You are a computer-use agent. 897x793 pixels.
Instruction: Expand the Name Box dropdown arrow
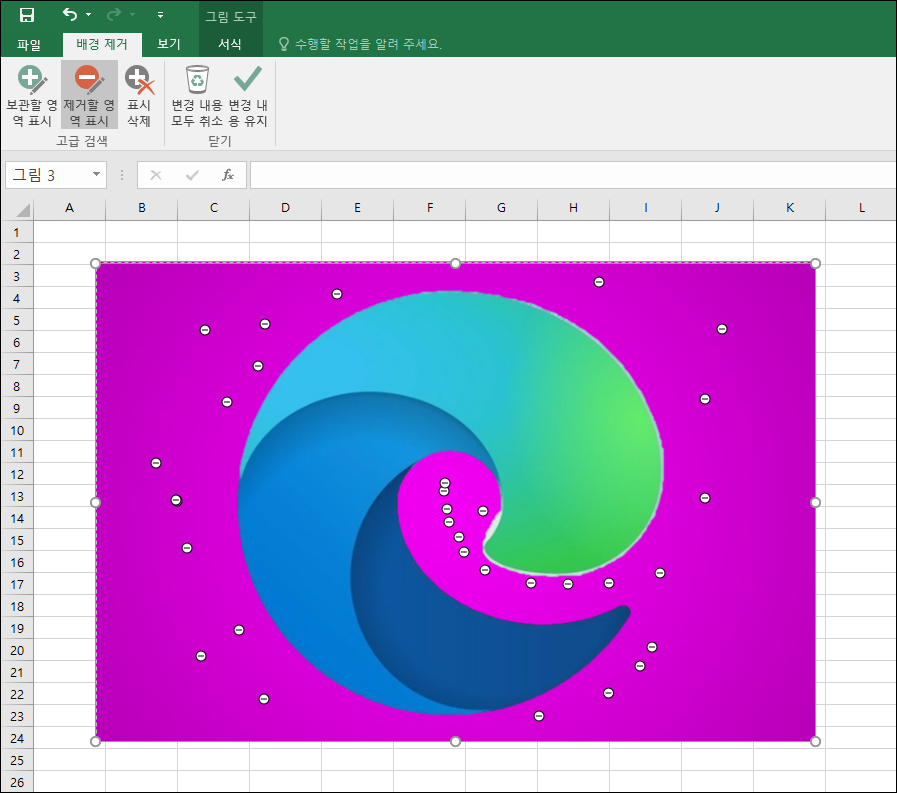[97, 175]
